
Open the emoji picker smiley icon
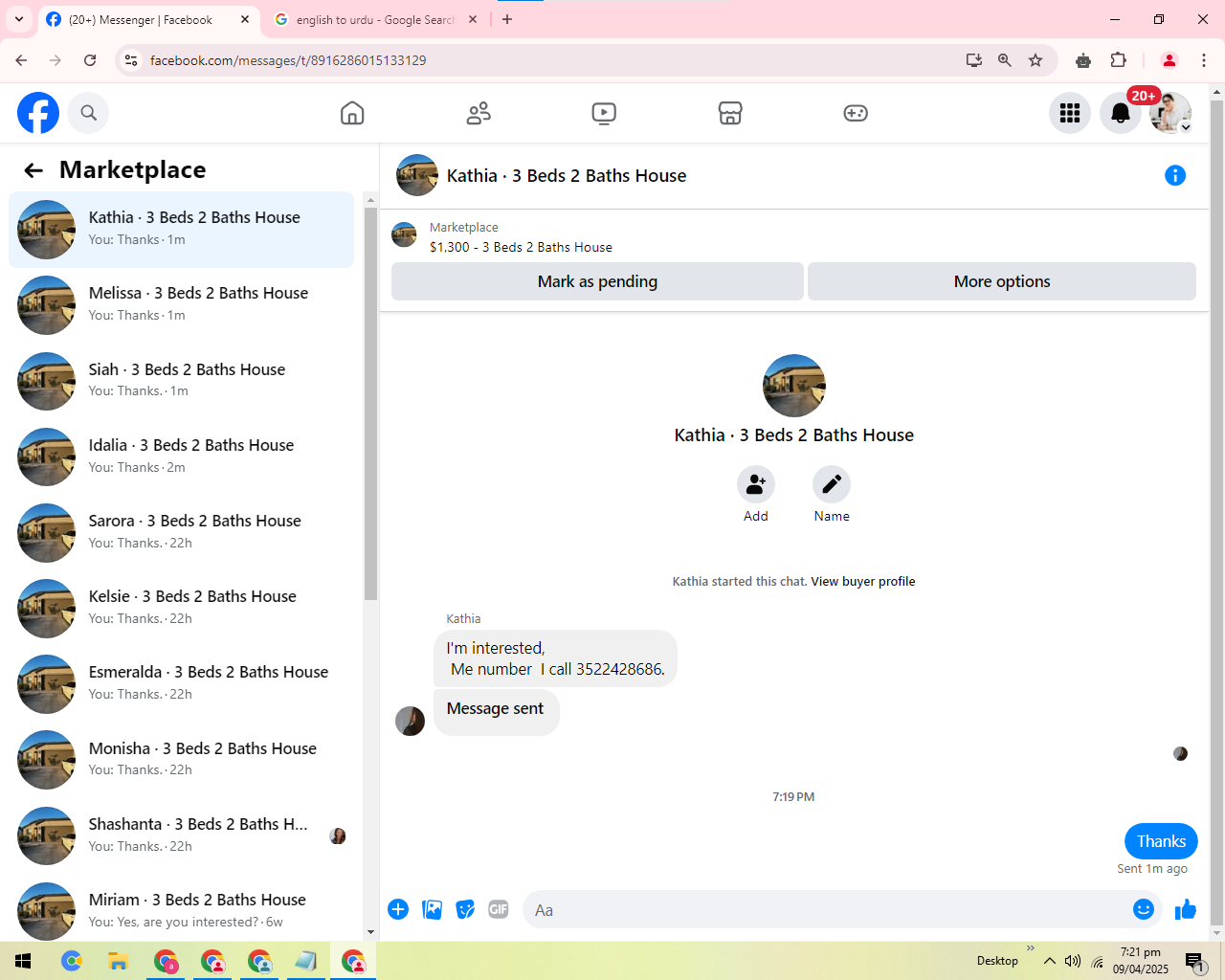point(1144,909)
